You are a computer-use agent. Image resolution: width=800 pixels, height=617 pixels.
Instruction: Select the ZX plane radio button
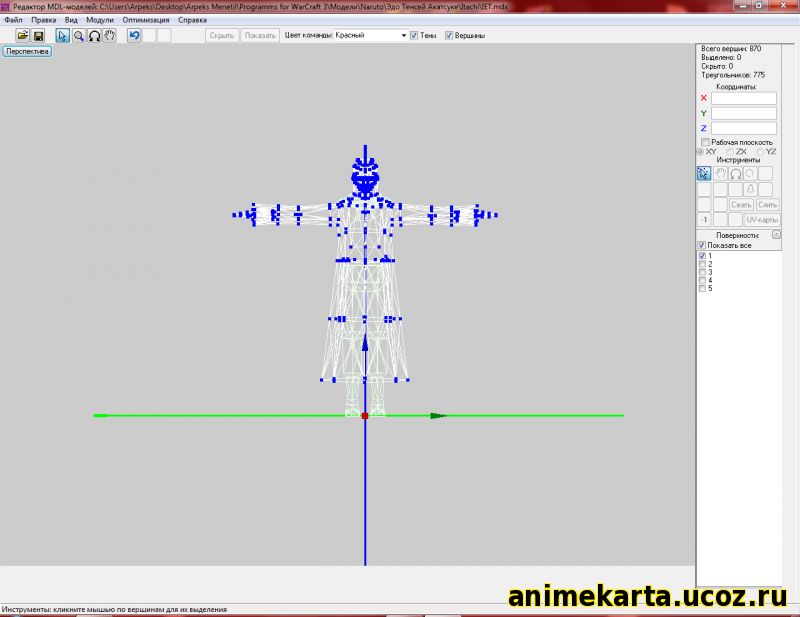tap(730, 152)
